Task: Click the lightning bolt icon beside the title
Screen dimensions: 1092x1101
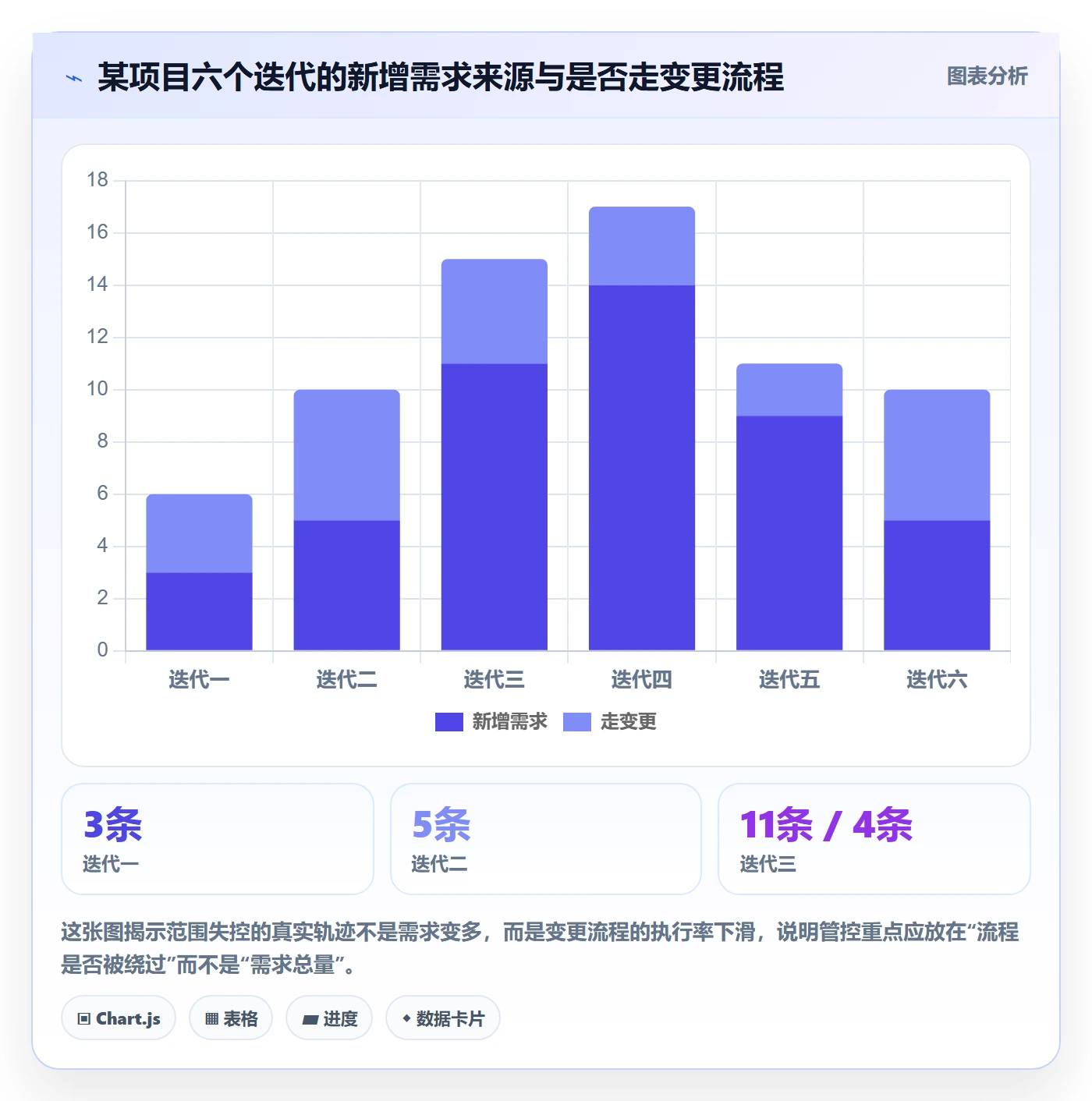Action: pos(74,78)
